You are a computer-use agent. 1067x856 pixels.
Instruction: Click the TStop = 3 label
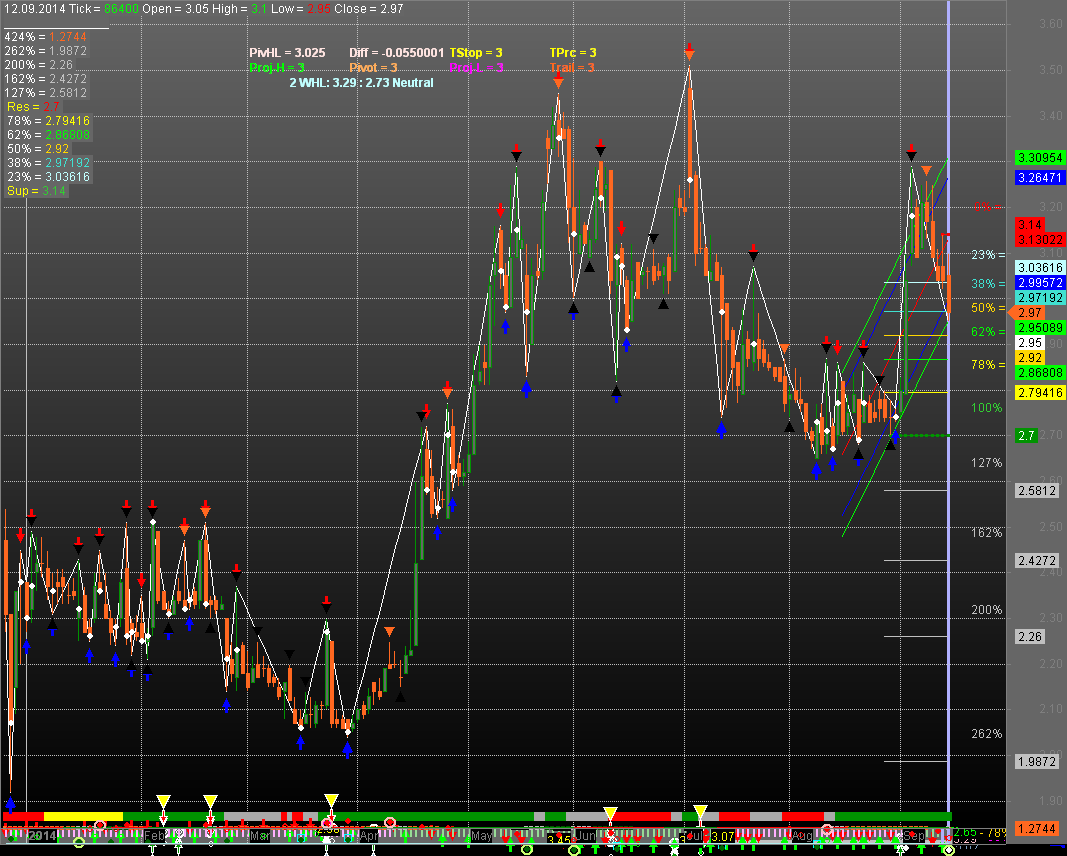(476, 52)
